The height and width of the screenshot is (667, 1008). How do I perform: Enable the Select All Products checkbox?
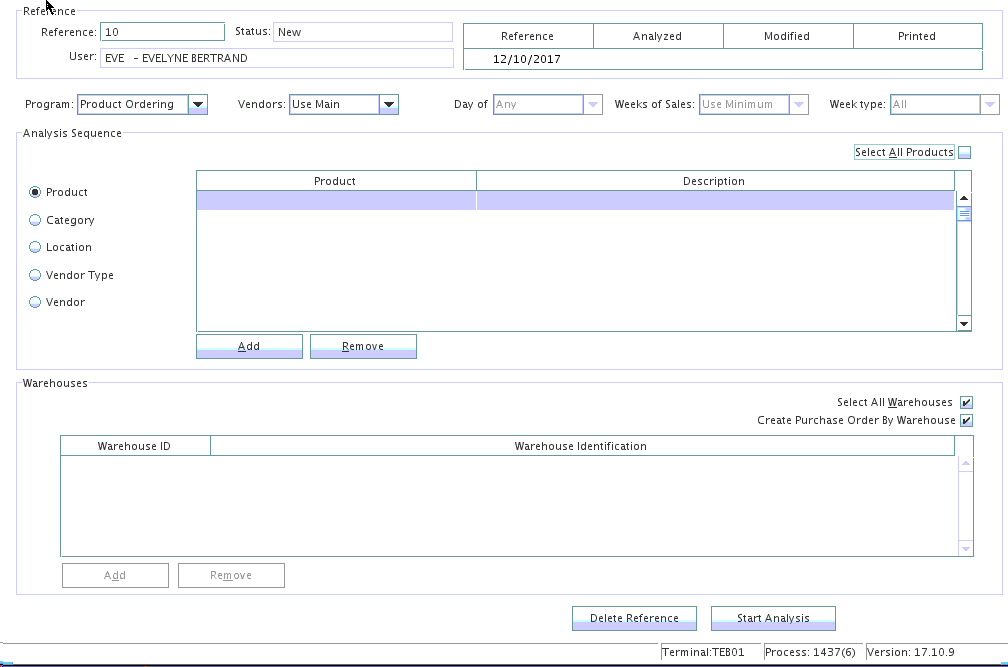tap(964, 153)
